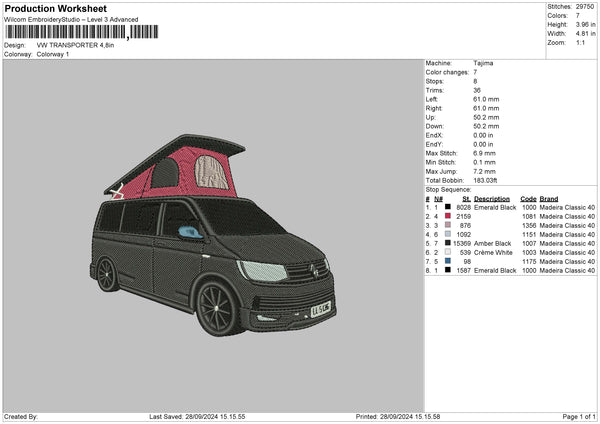
Task: Click stitch count 15369 for Amber Black
Action: point(462,243)
